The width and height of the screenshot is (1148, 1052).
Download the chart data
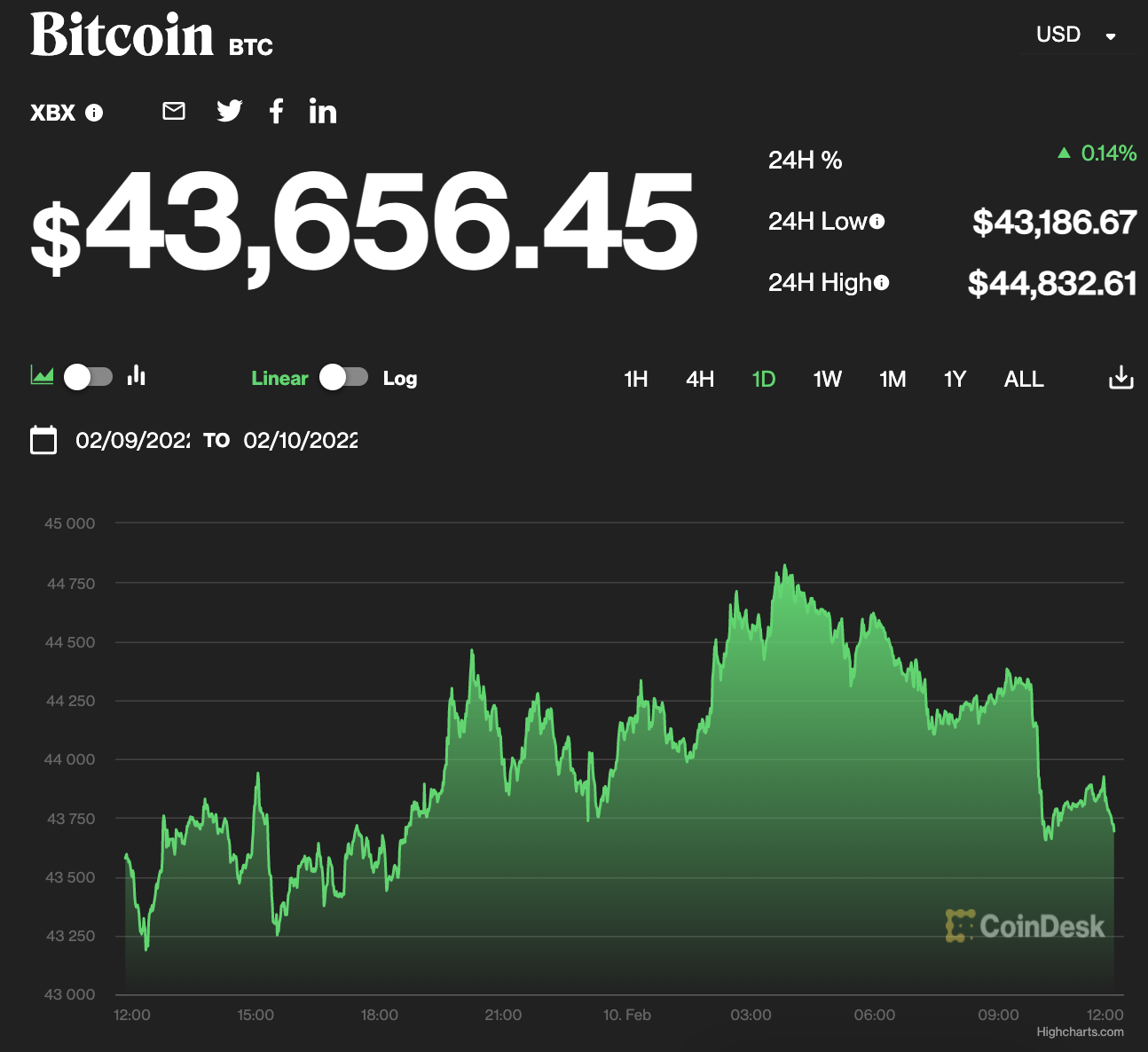[1120, 377]
